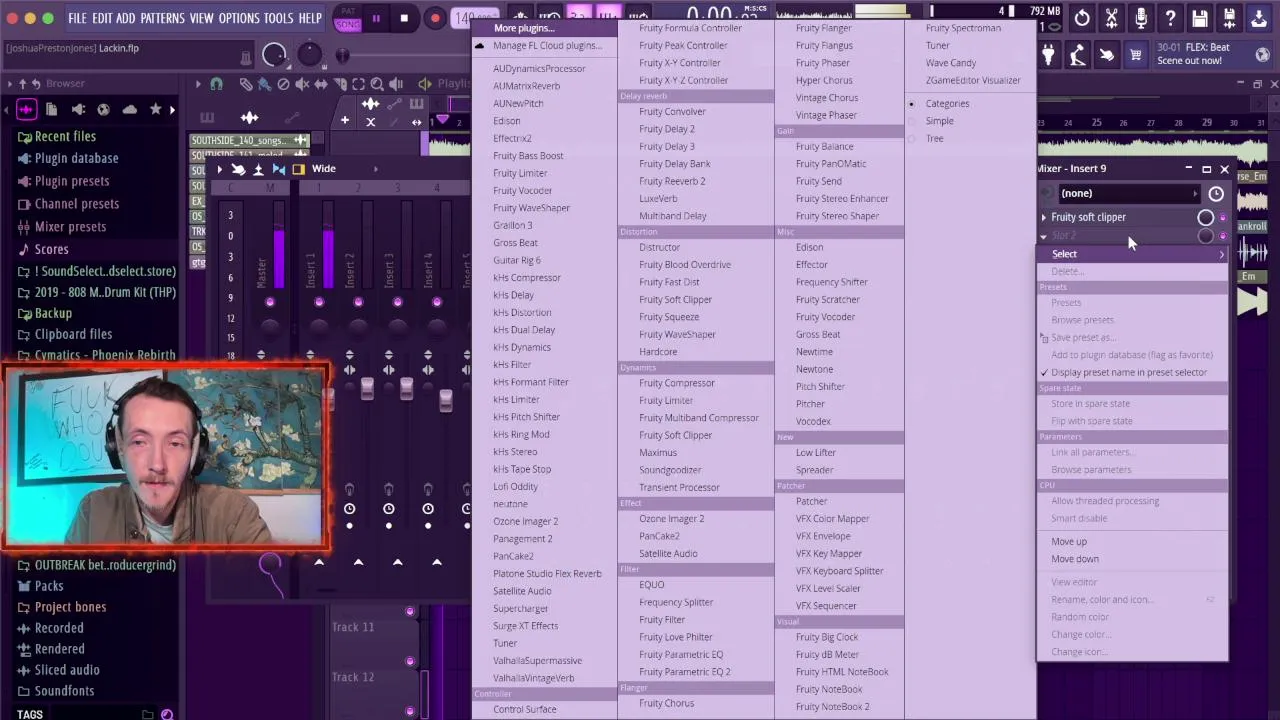This screenshot has height=720, width=1280.
Task: Open the help question mark icon
Action: 1170,18
